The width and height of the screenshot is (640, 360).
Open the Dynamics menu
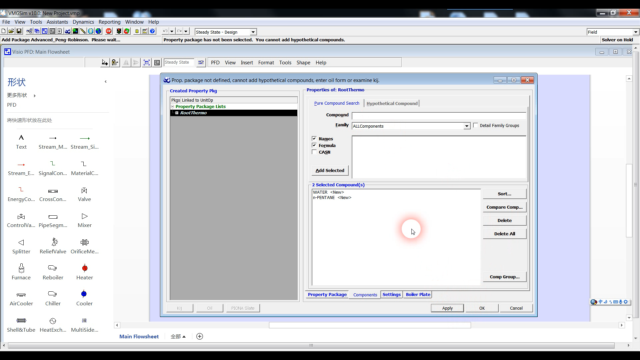[83, 22]
